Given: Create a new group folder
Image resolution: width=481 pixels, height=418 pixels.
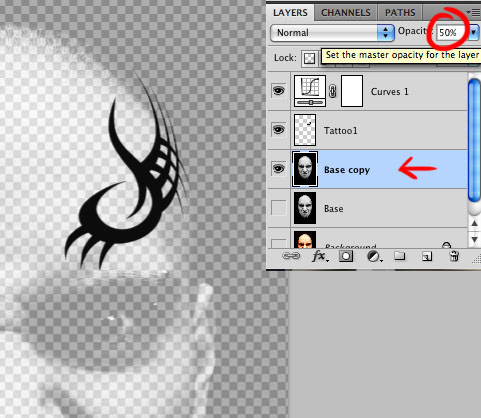Looking at the screenshot, I should click(x=399, y=256).
